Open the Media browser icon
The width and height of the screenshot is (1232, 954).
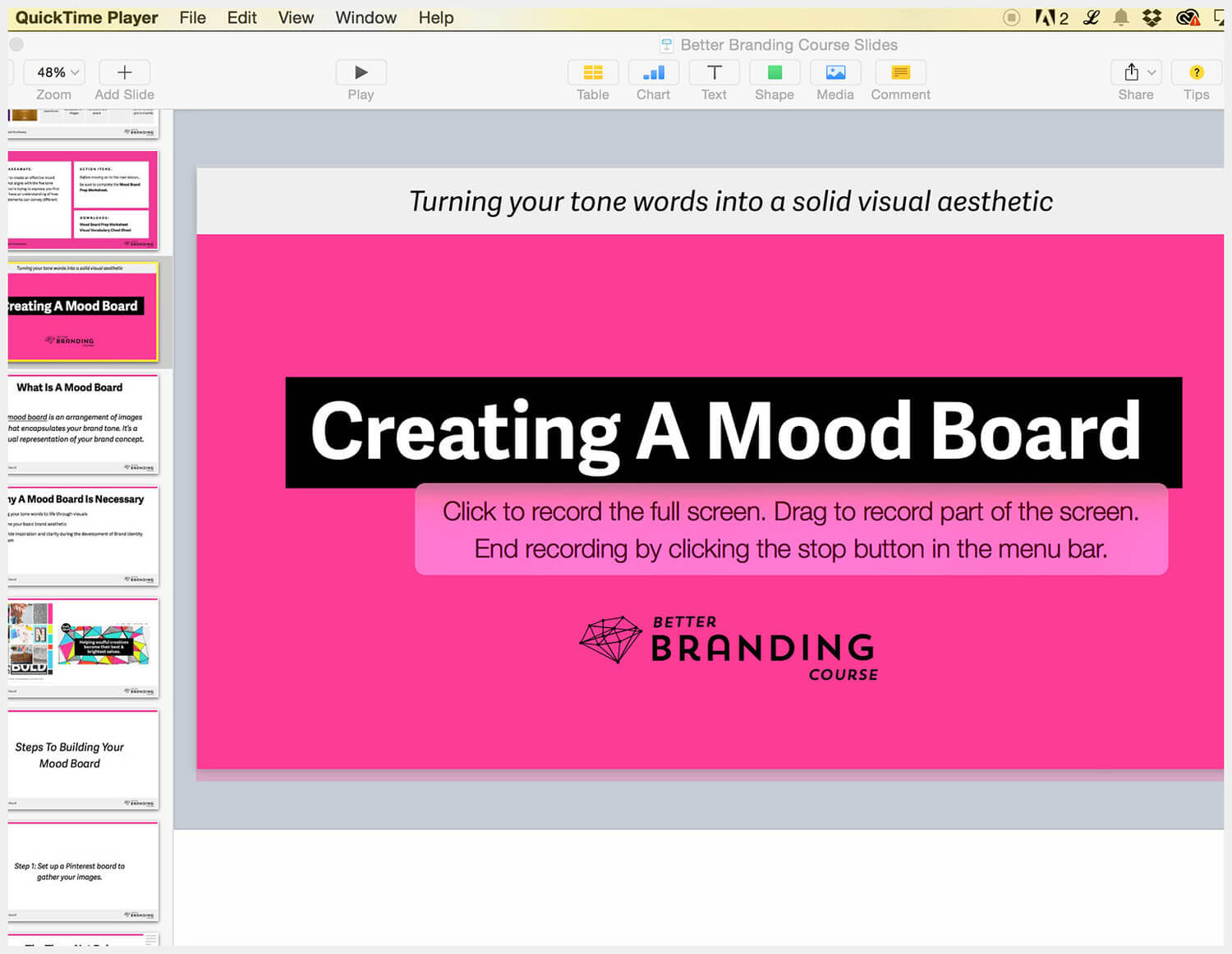(x=834, y=73)
